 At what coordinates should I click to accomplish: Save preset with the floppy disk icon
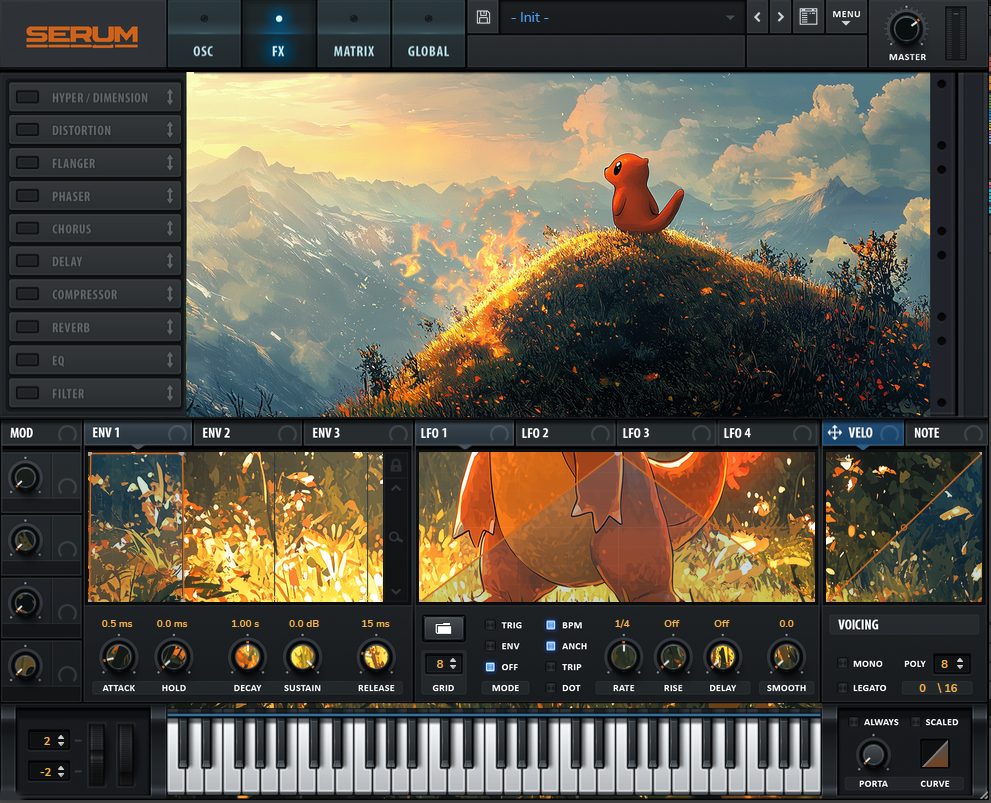tap(483, 17)
